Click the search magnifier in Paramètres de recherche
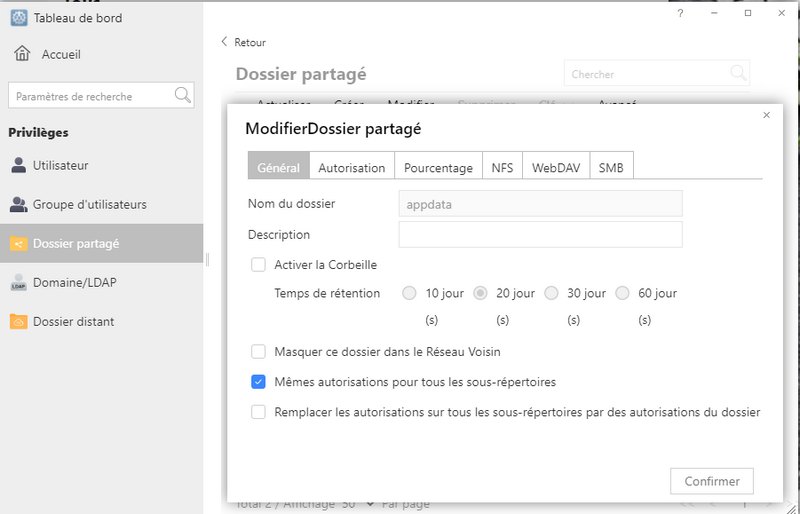 [182, 96]
